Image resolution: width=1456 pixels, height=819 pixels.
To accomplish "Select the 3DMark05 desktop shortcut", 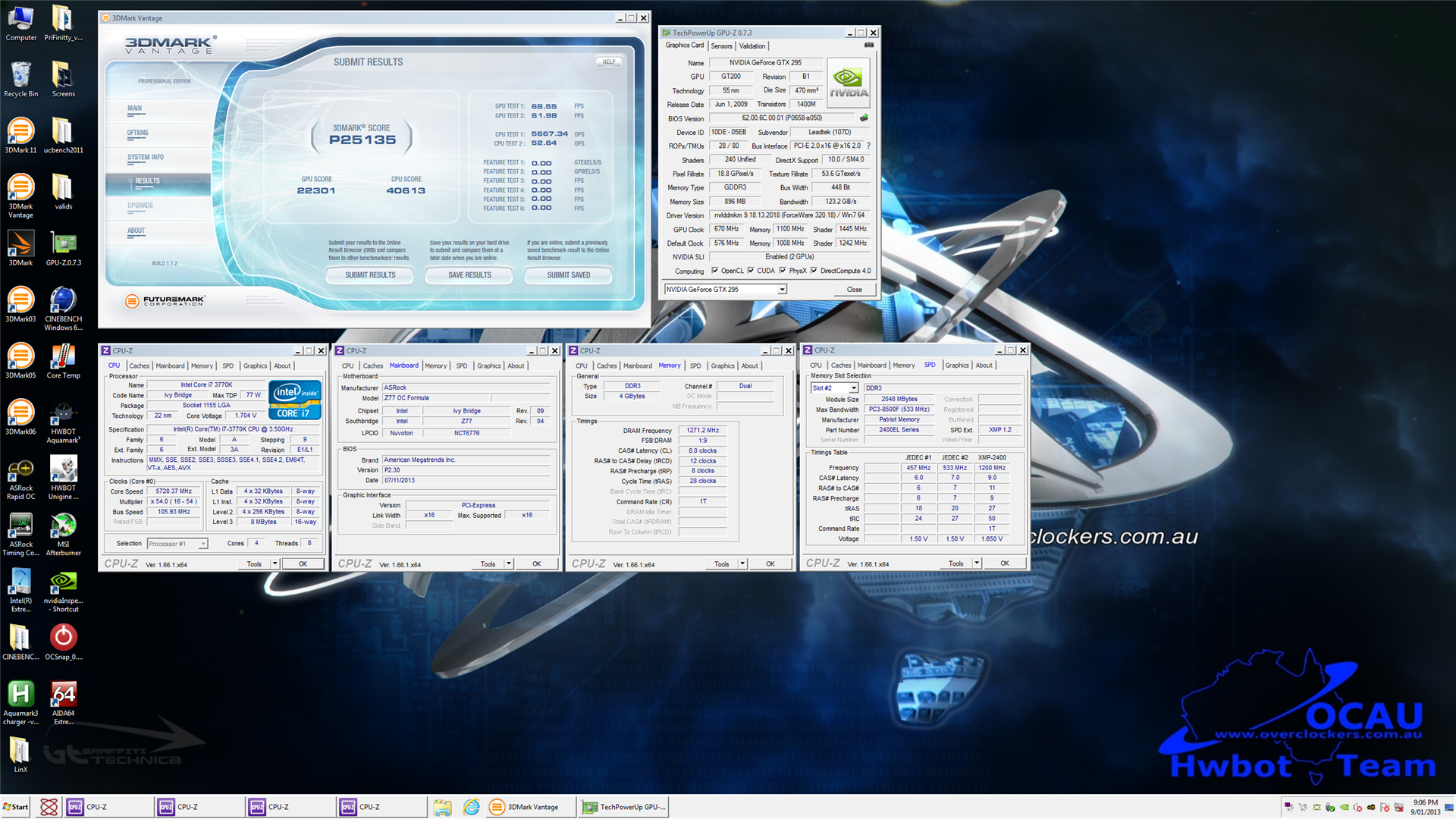I will click(20, 361).
